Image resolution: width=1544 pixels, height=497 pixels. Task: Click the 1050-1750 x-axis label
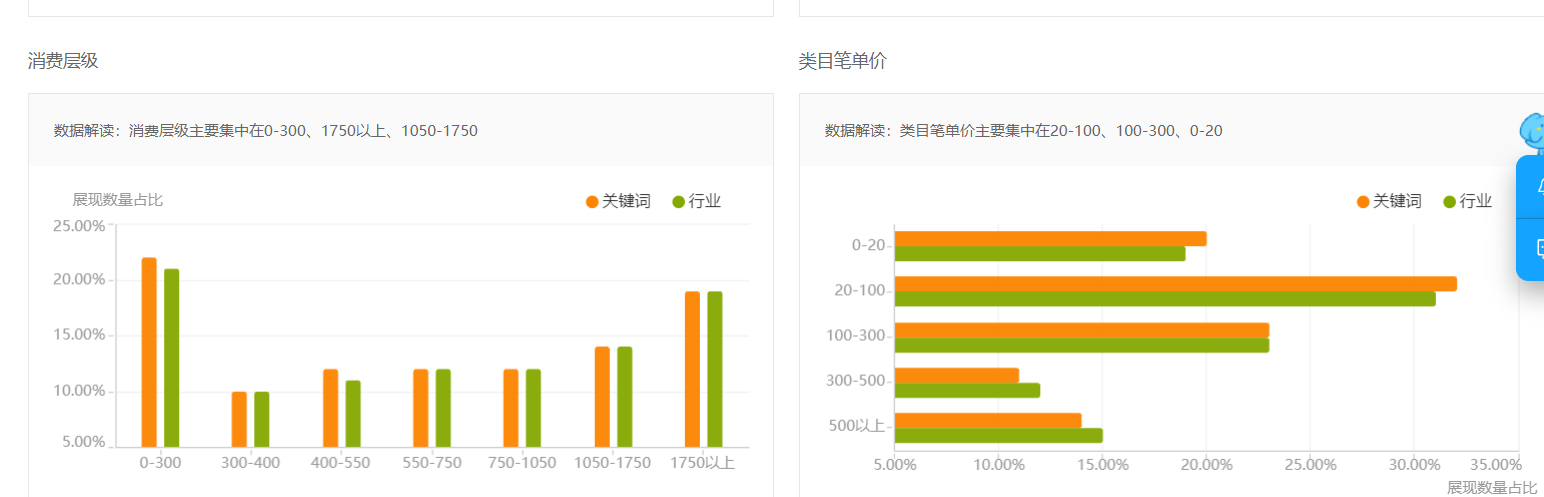tap(613, 463)
